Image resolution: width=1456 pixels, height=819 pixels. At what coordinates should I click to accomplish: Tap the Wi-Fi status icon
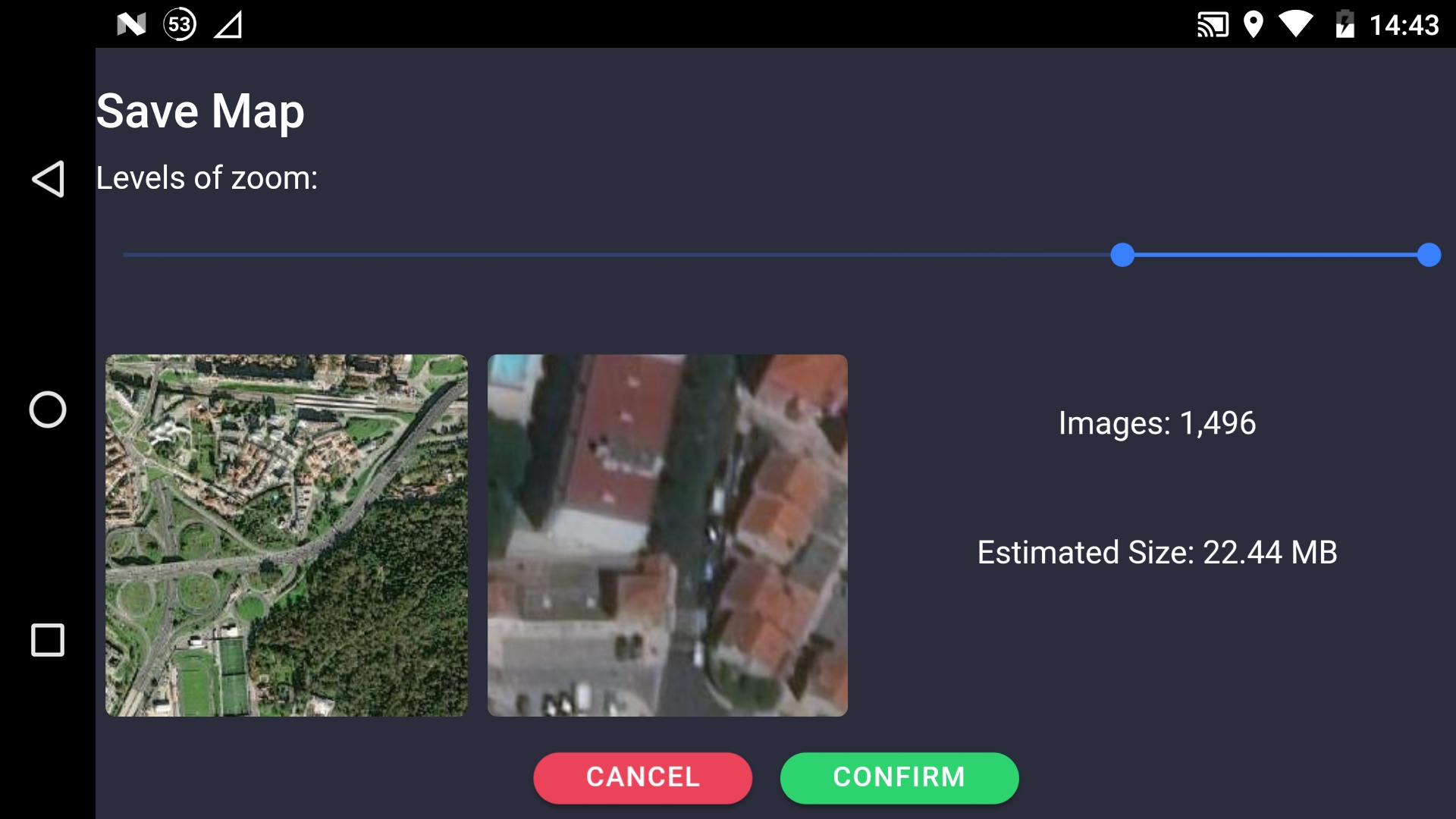coord(1296,24)
